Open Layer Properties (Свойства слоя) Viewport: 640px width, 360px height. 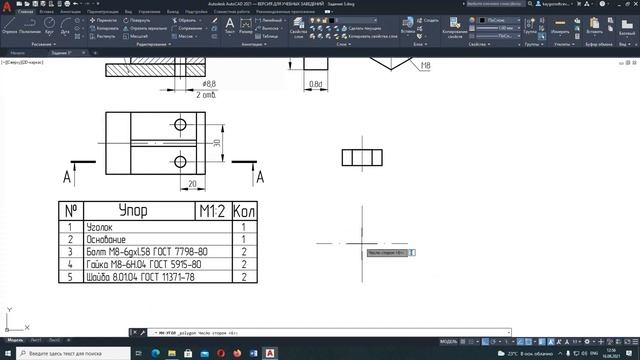point(299,28)
